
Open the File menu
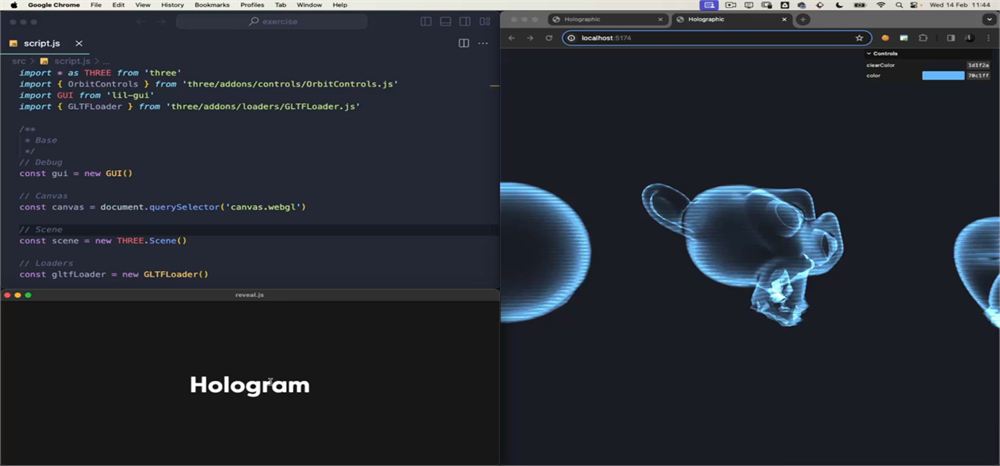tap(96, 4)
